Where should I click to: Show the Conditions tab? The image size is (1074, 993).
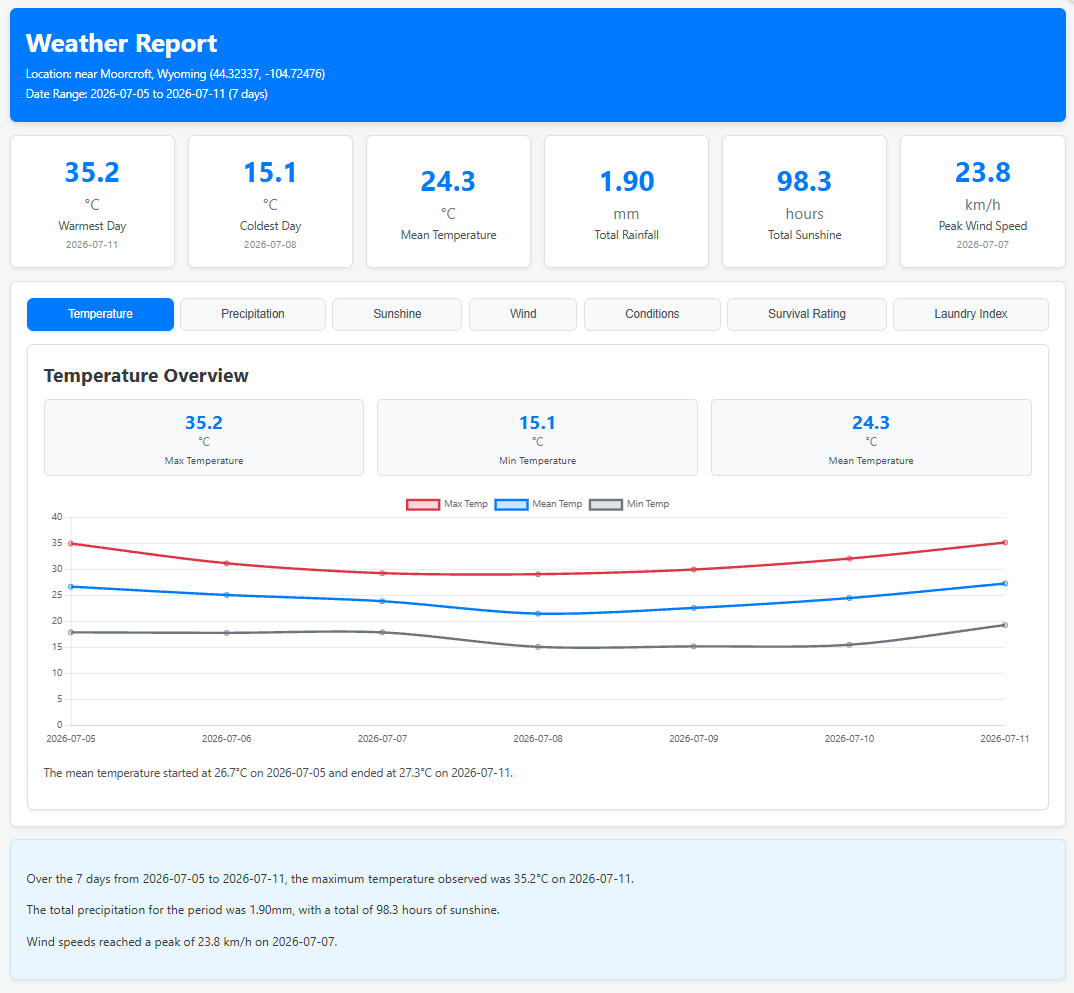click(652, 314)
